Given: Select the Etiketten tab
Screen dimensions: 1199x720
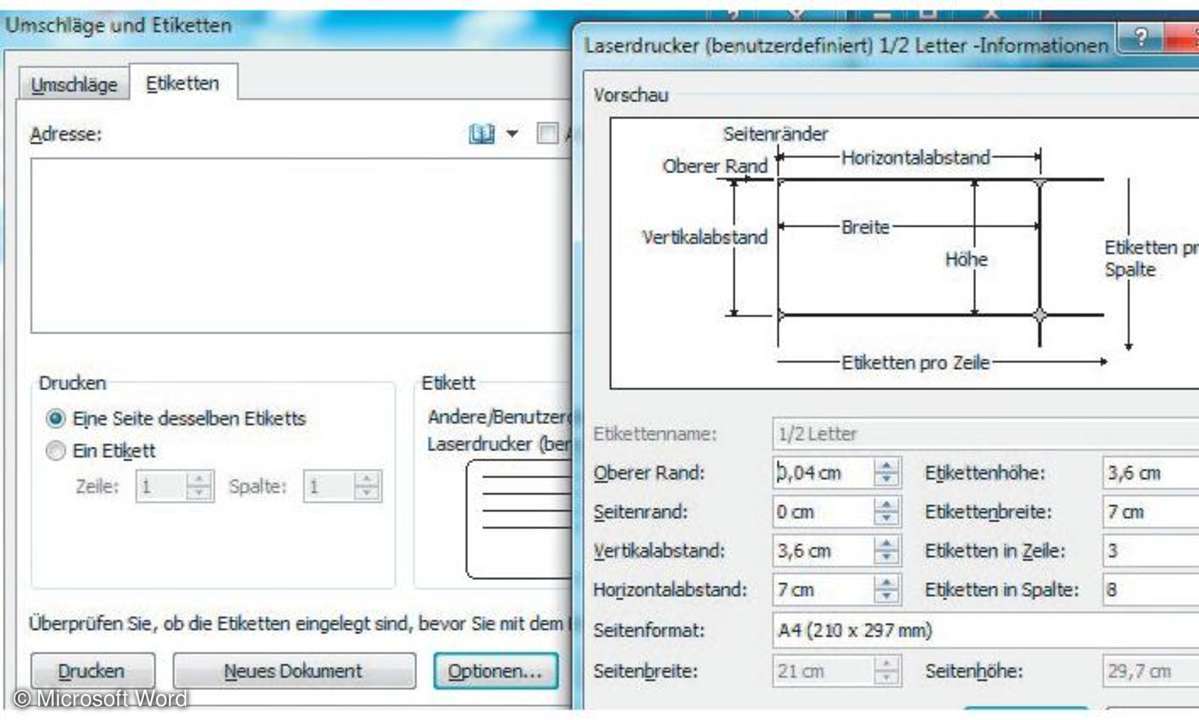Looking at the screenshot, I should click(183, 83).
